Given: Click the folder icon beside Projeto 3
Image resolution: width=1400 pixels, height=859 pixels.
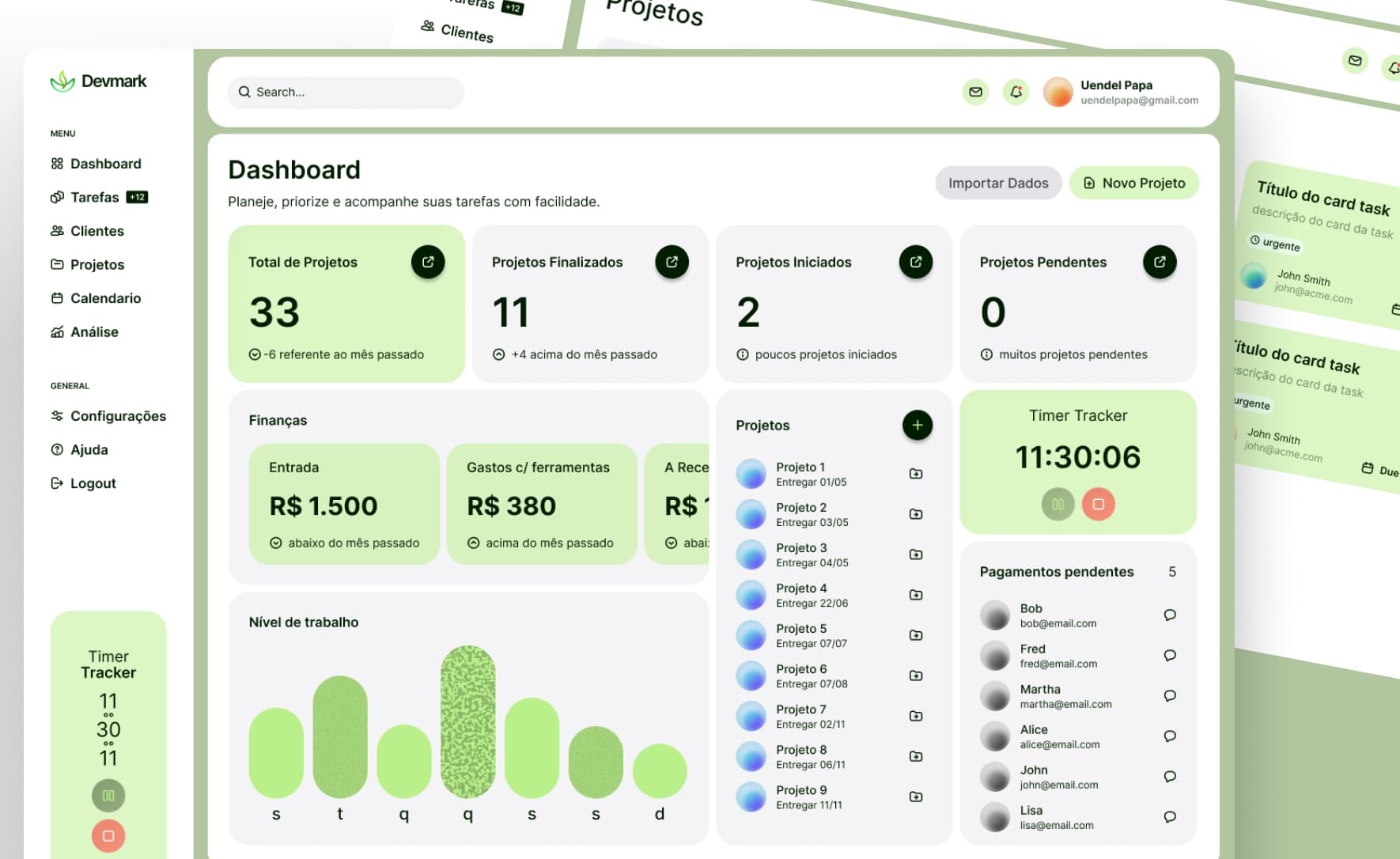Looking at the screenshot, I should click(x=916, y=554).
